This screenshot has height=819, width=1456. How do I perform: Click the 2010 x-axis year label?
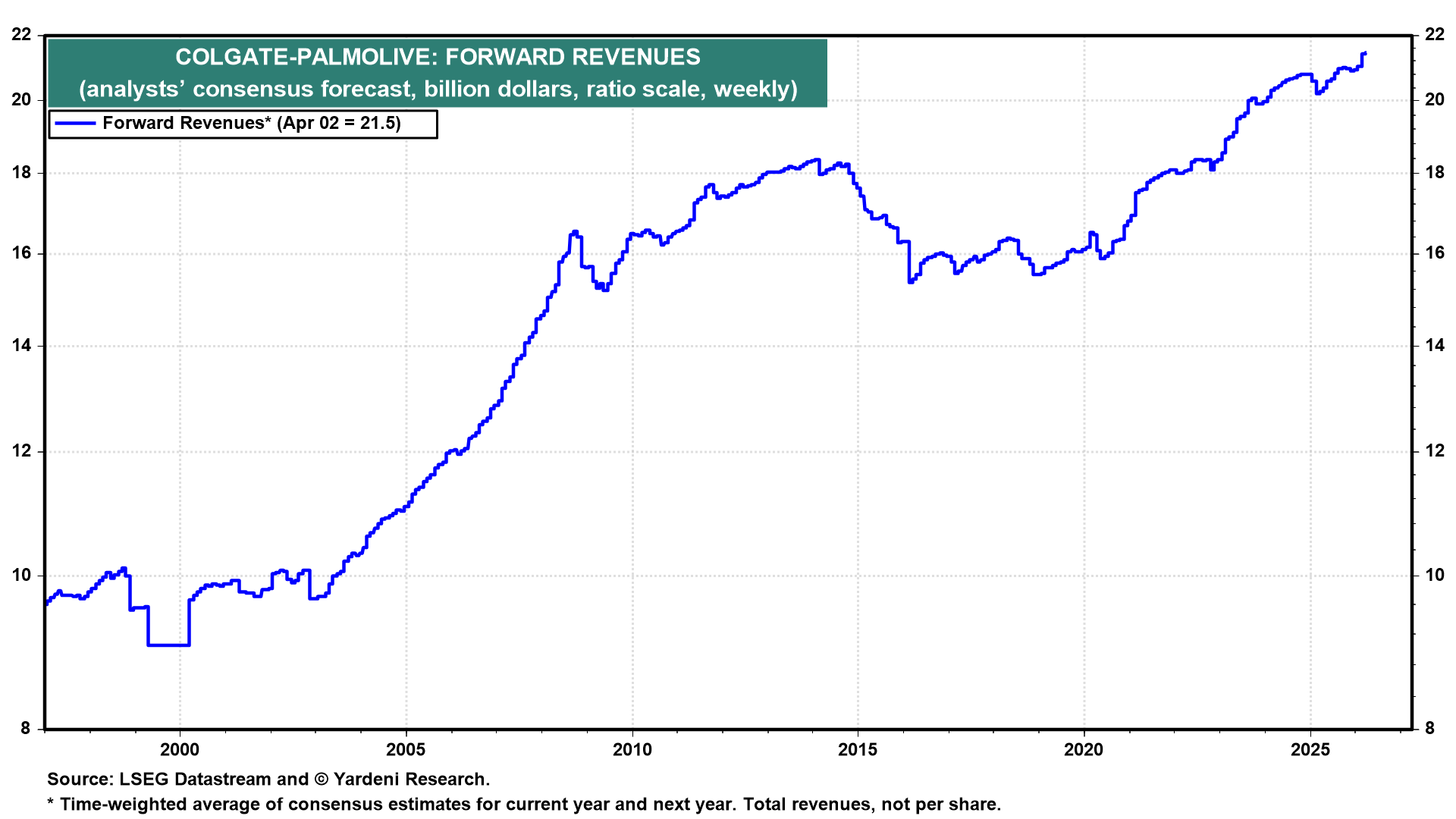(x=632, y=750)
